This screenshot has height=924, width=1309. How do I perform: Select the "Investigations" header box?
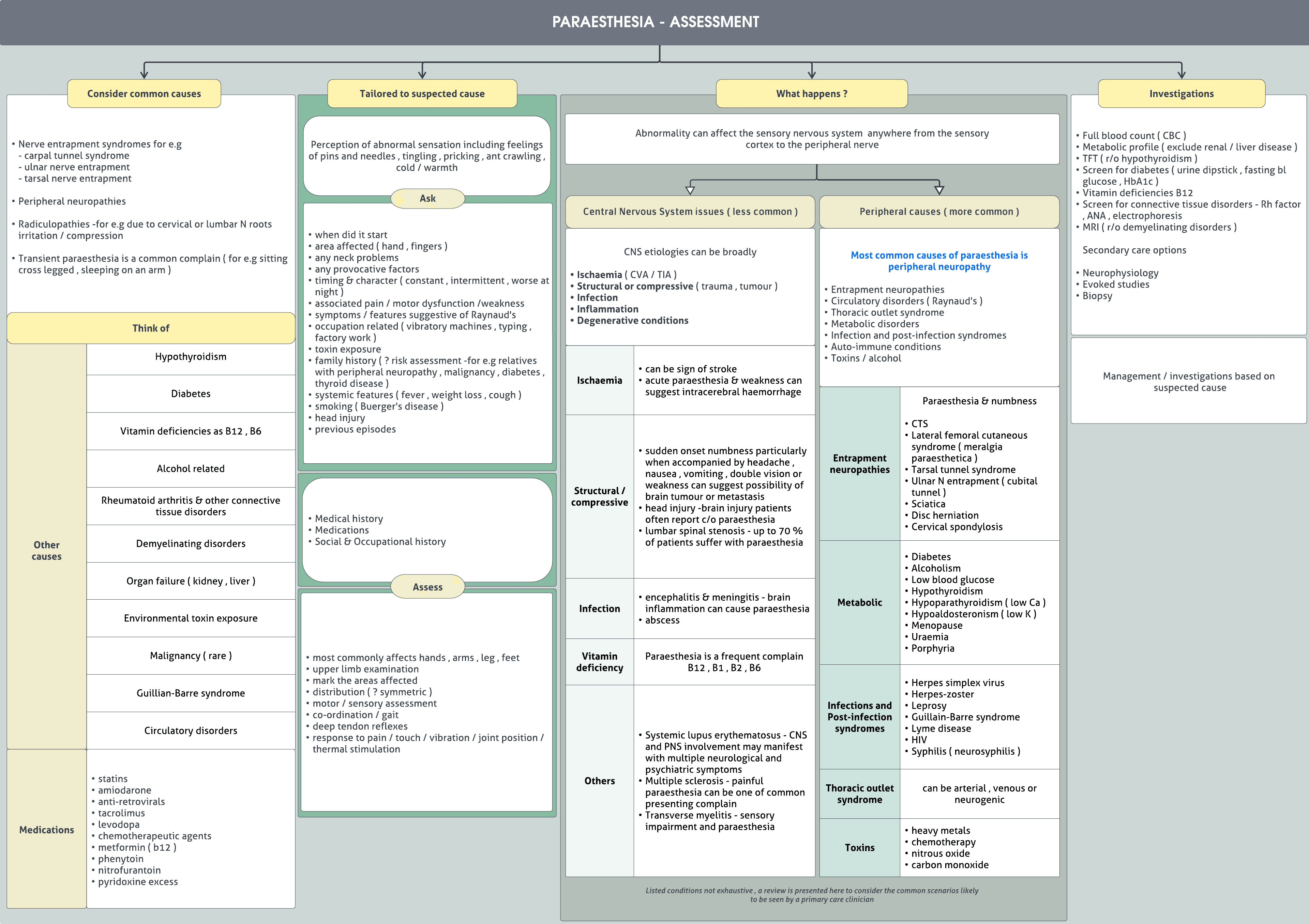click(1182, 93)
